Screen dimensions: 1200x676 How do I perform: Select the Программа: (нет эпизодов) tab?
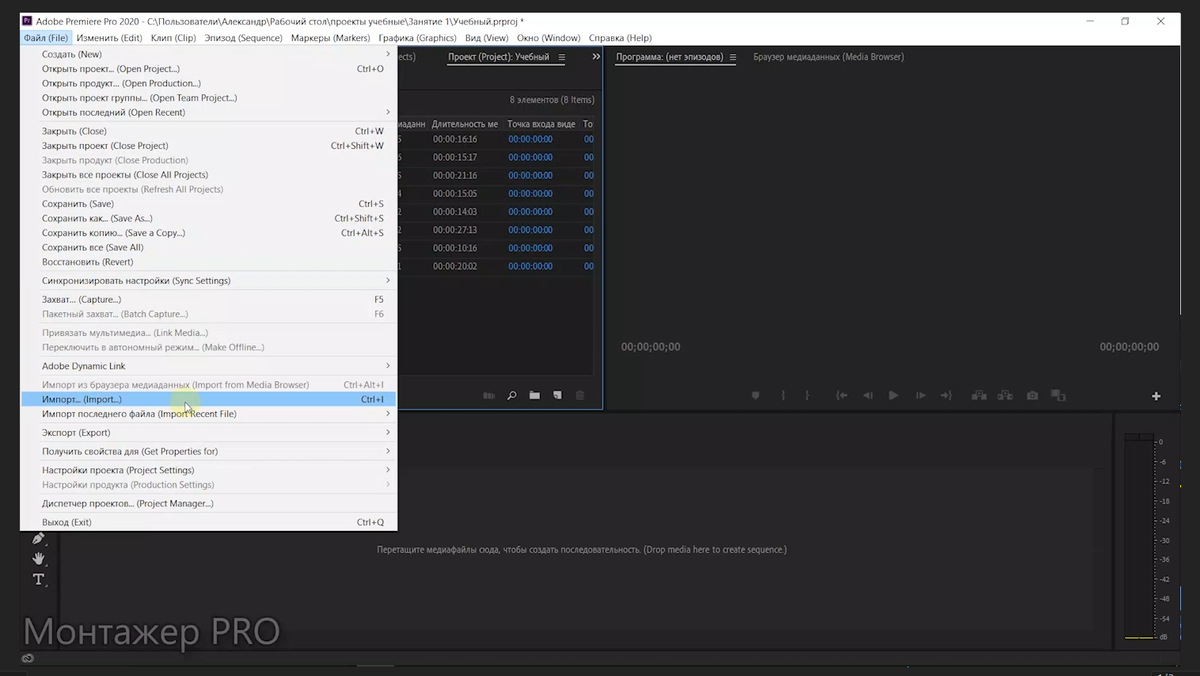point(669,57)
